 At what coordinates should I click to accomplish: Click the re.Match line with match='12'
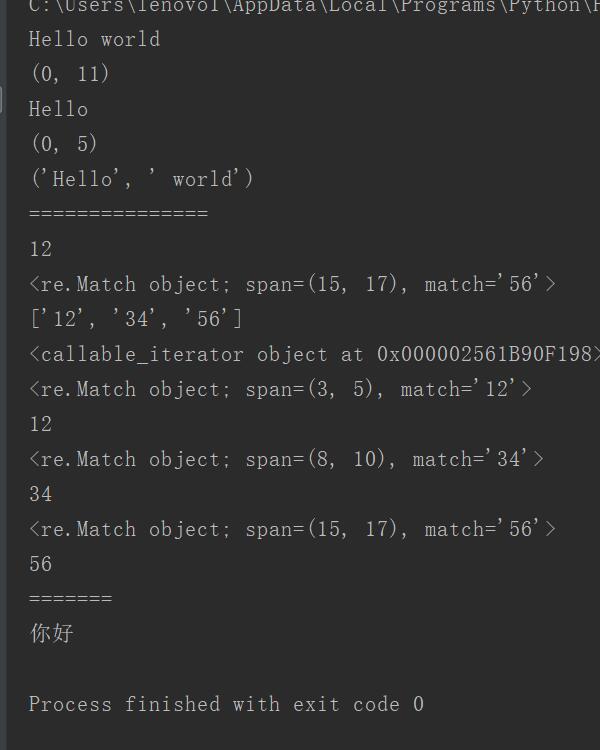pos(280,389)
